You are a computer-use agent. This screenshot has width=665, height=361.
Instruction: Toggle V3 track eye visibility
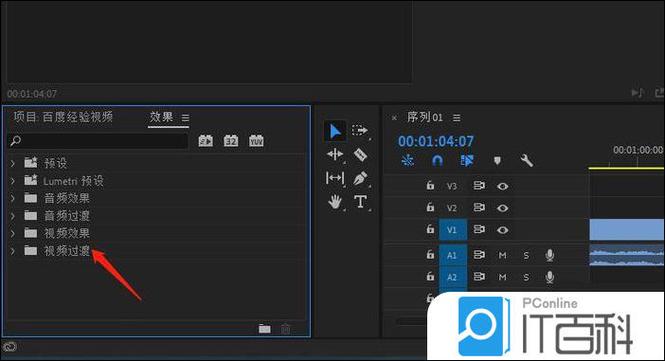503,186
